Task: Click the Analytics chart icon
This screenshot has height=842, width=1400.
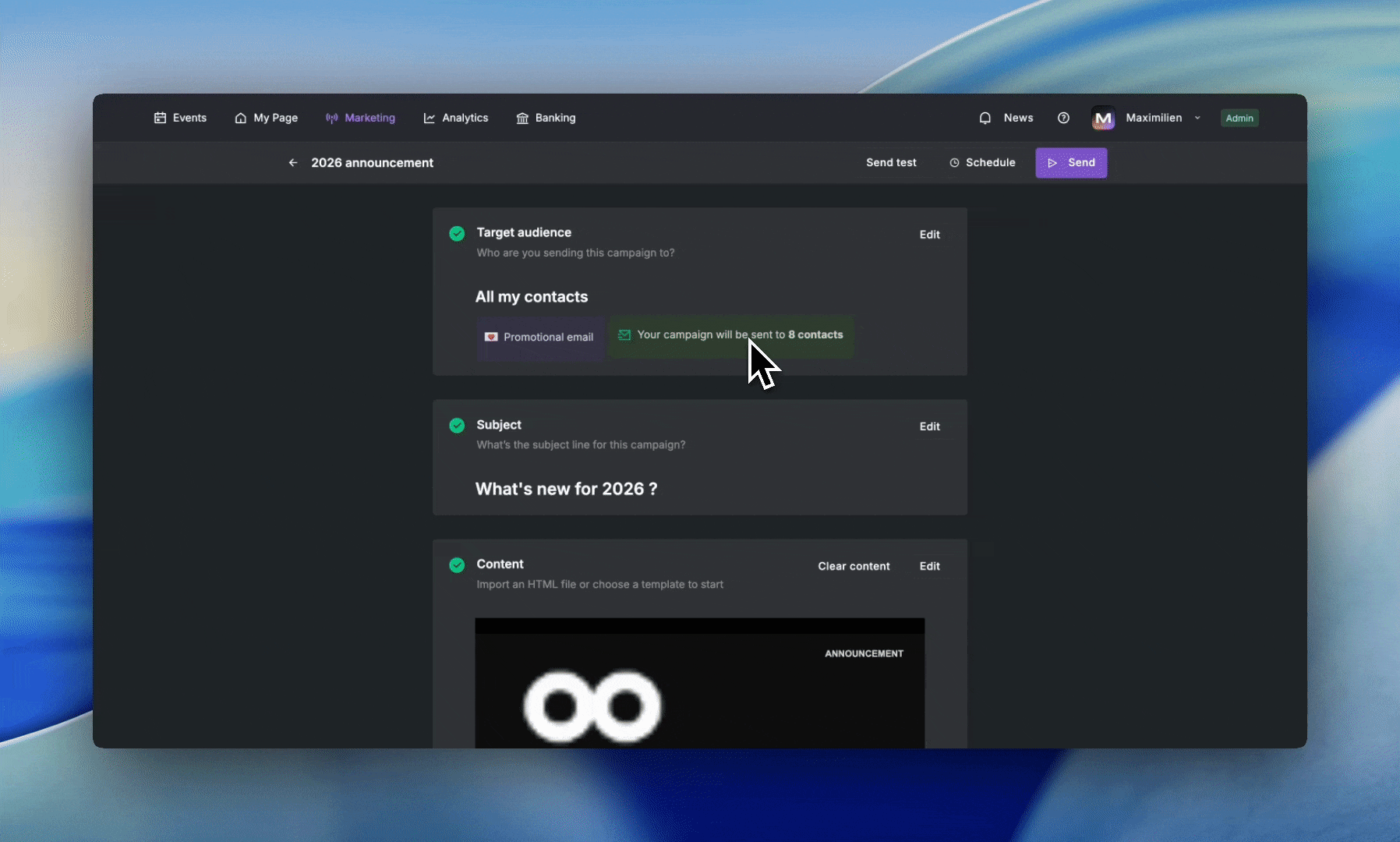Action: (x=430, y=118)
